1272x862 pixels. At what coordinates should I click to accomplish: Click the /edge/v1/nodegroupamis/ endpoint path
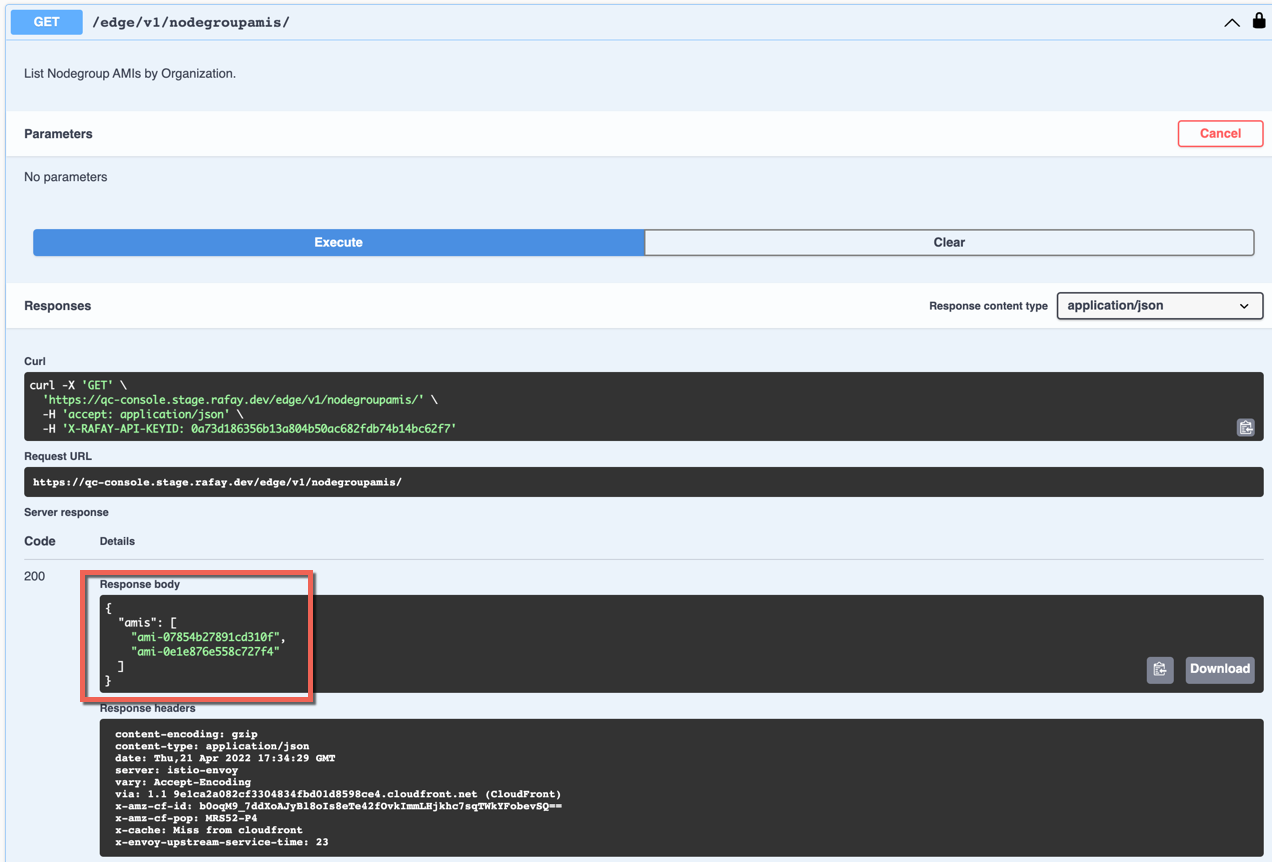[x=191, y=22]
